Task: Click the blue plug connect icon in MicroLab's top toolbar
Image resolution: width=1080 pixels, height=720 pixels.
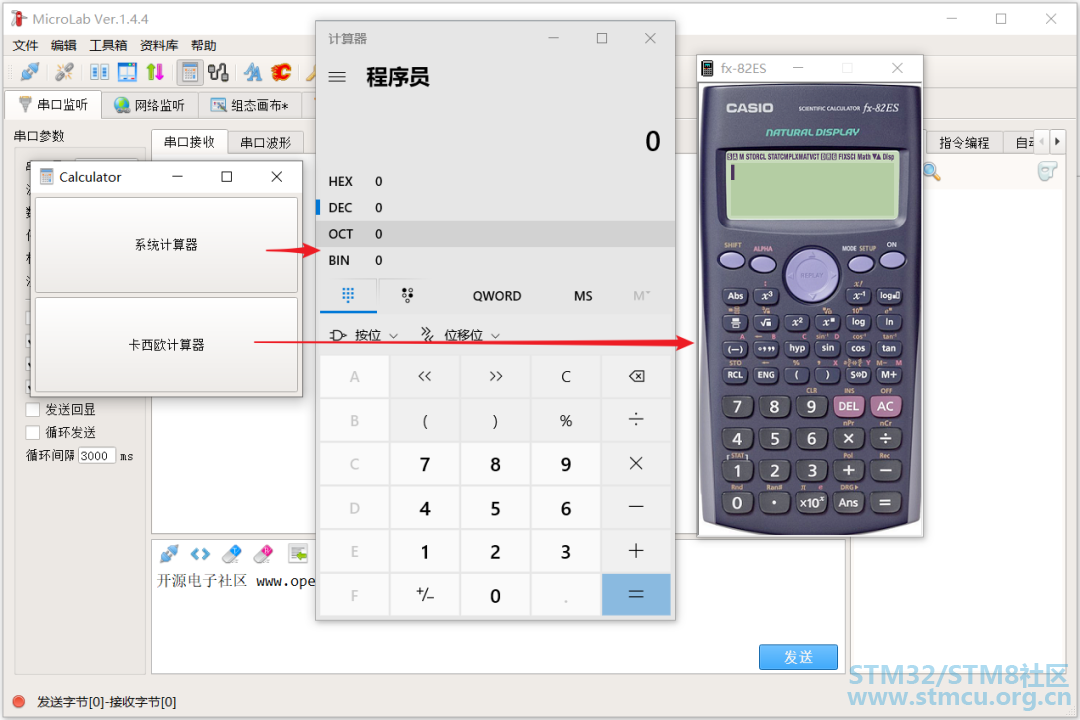Action: point(30,72)
